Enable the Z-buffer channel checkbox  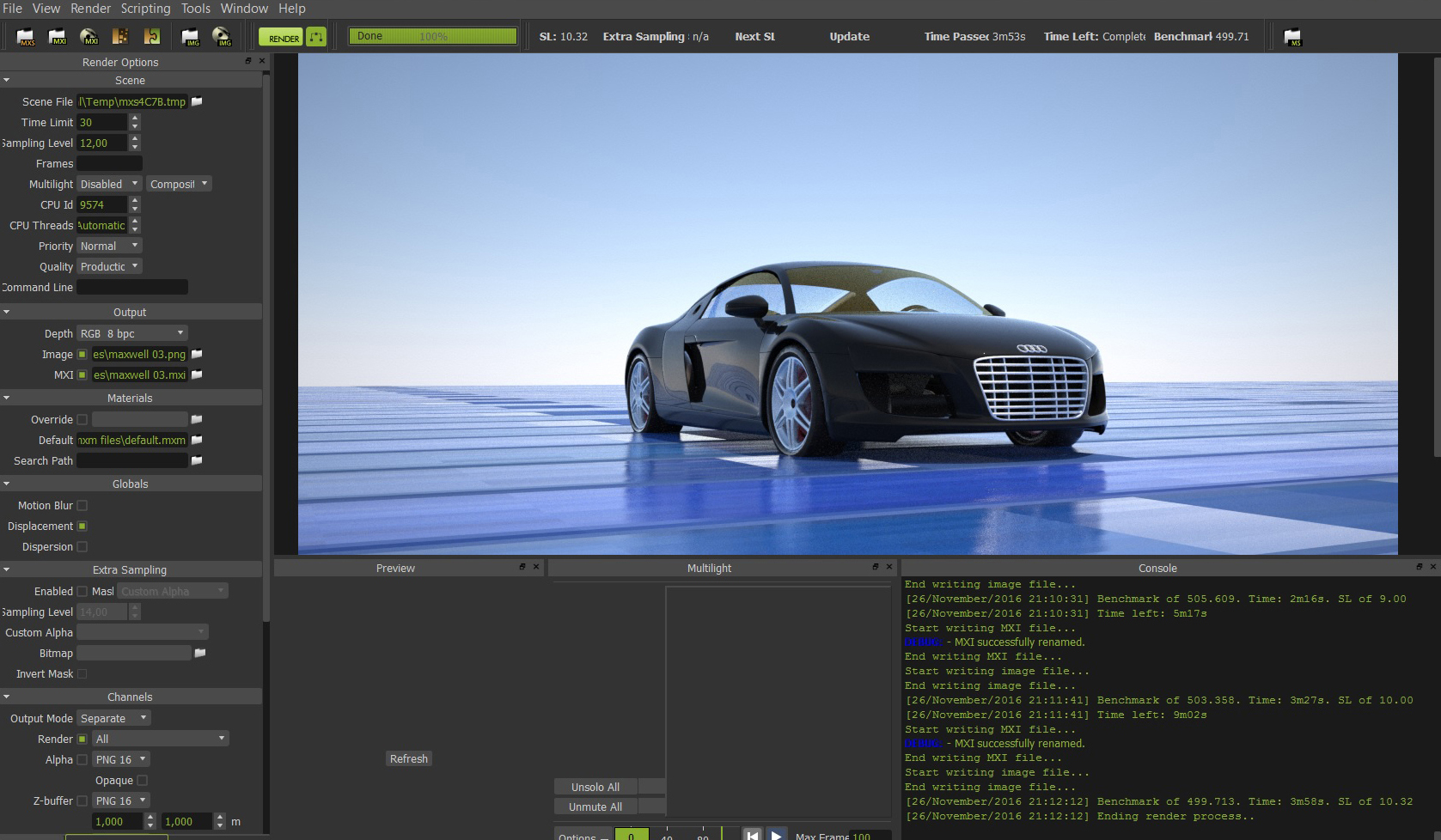[x=82, y=800]
